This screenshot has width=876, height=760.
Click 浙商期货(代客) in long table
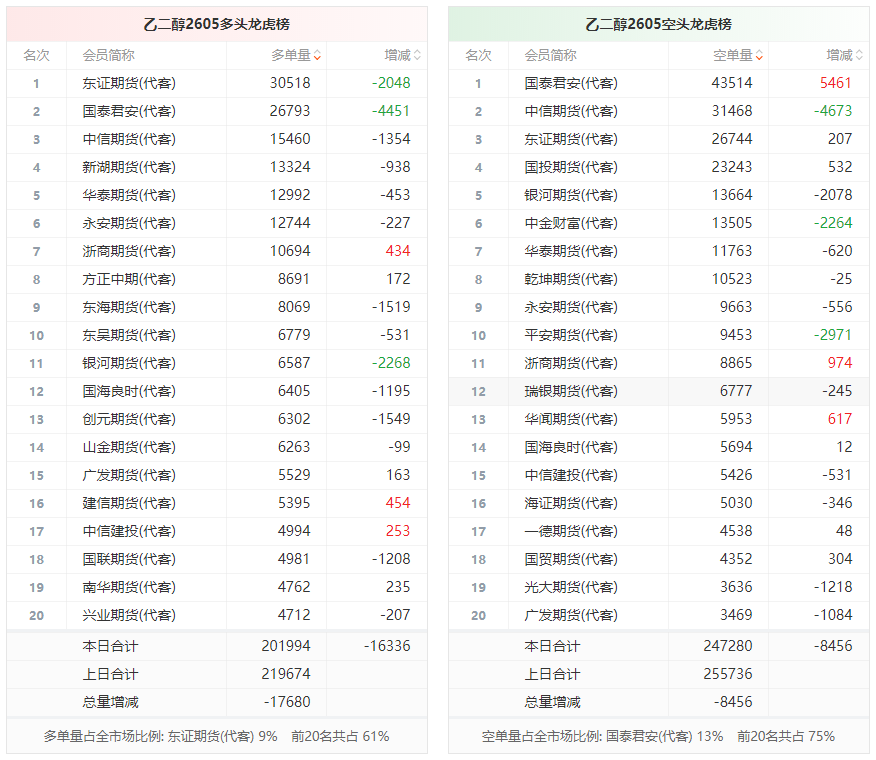click(129, 251)
